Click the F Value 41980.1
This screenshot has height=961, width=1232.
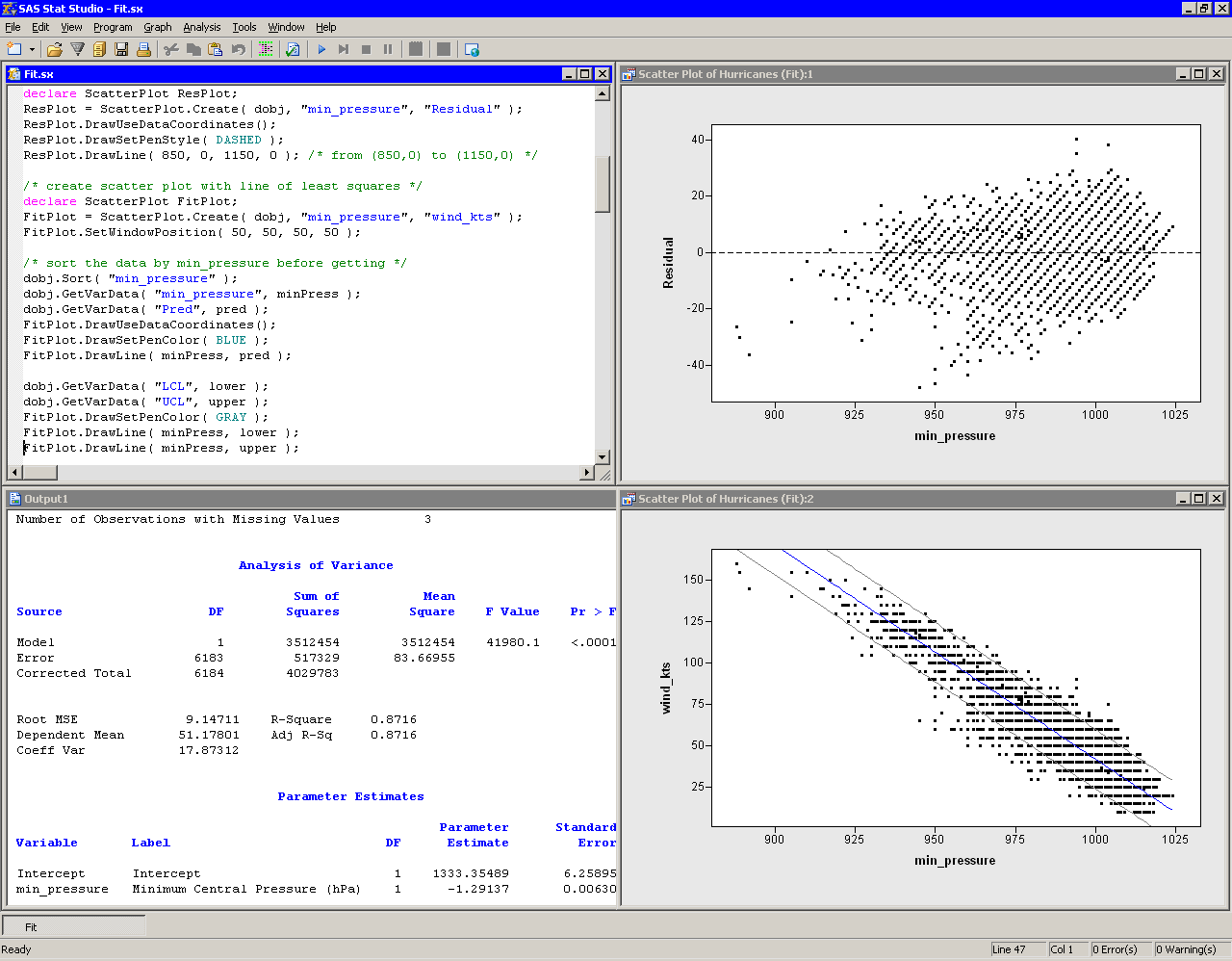(513, 642)
